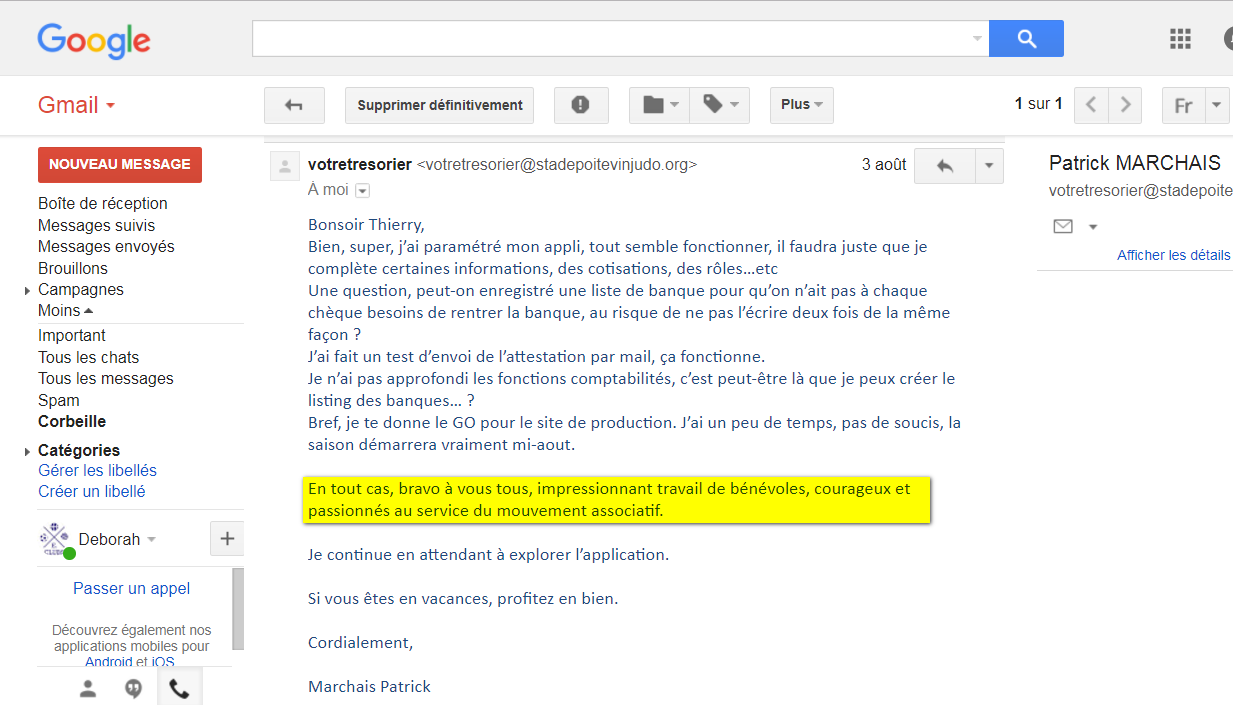1233x705 pixels.
Task: Open the tag labels menu
Action: [x=720, y=105]
